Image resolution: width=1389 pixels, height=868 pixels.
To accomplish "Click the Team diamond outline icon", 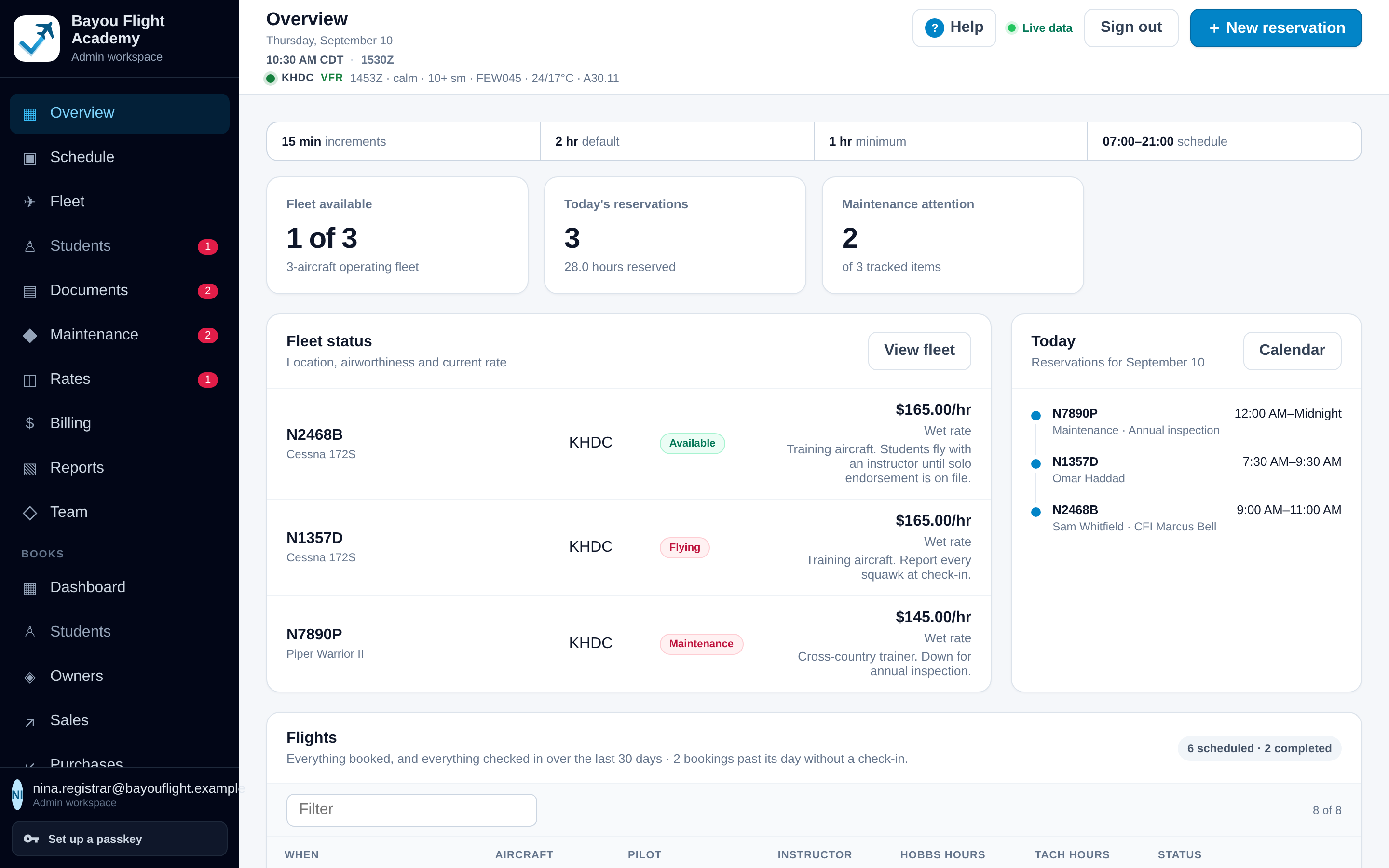I will click(x=30, y=513).
